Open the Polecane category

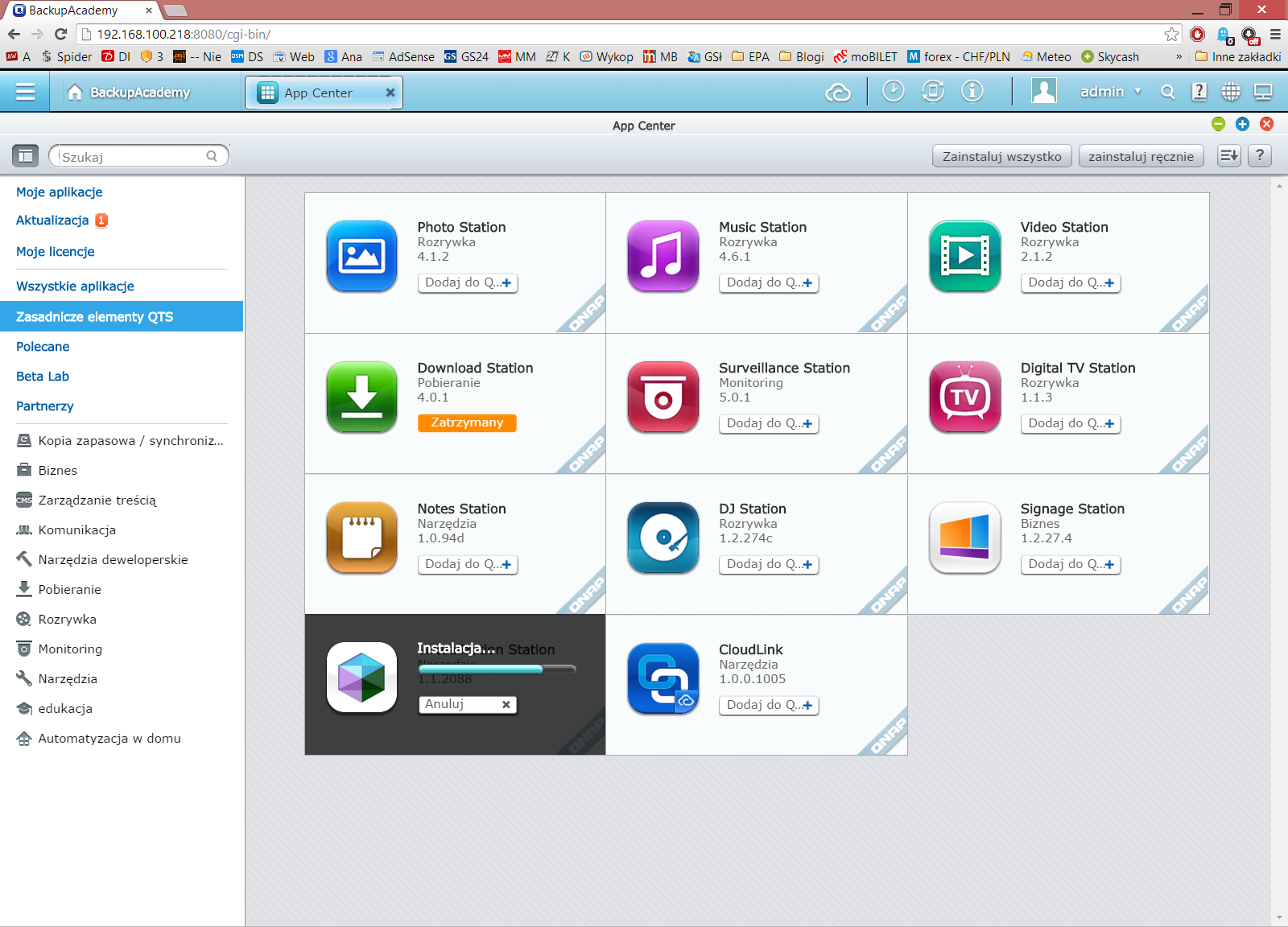(x=43, y=347)
